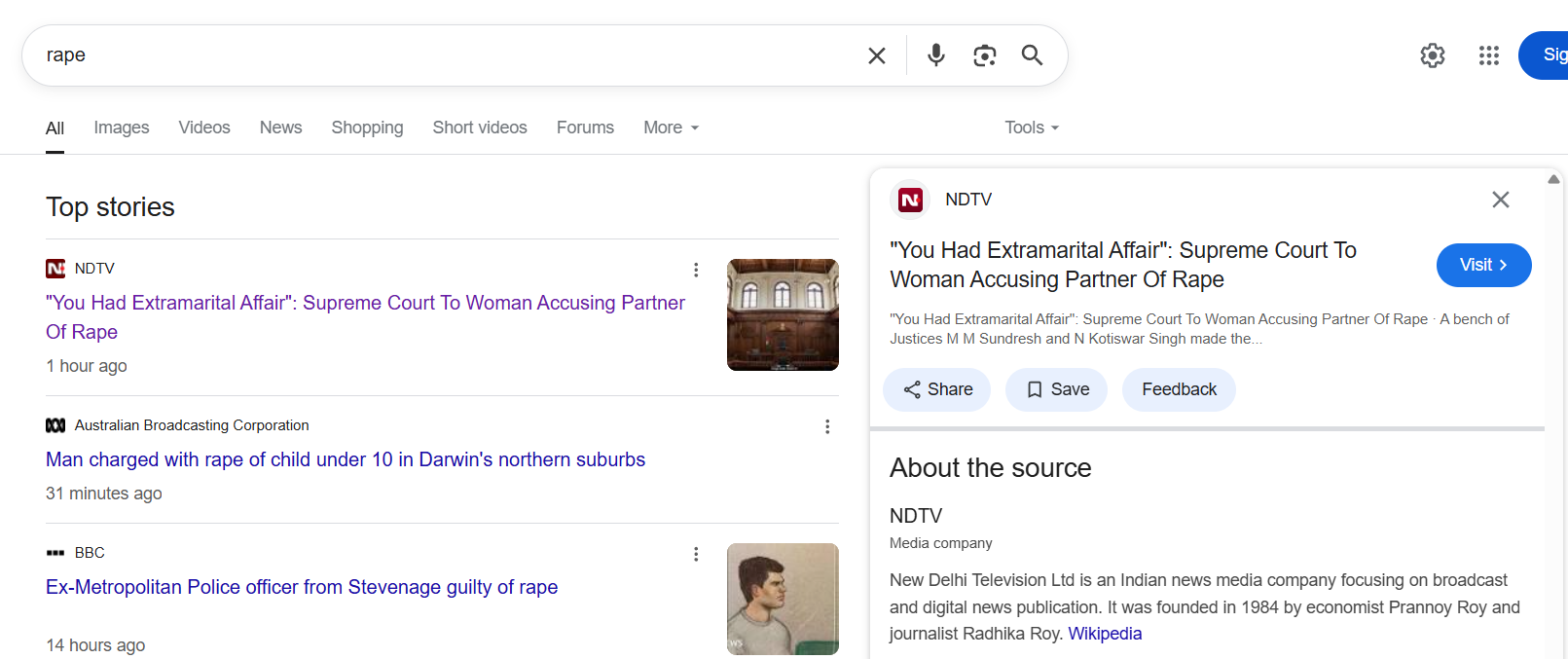Open the Tools dropdown

(1032, 128)
